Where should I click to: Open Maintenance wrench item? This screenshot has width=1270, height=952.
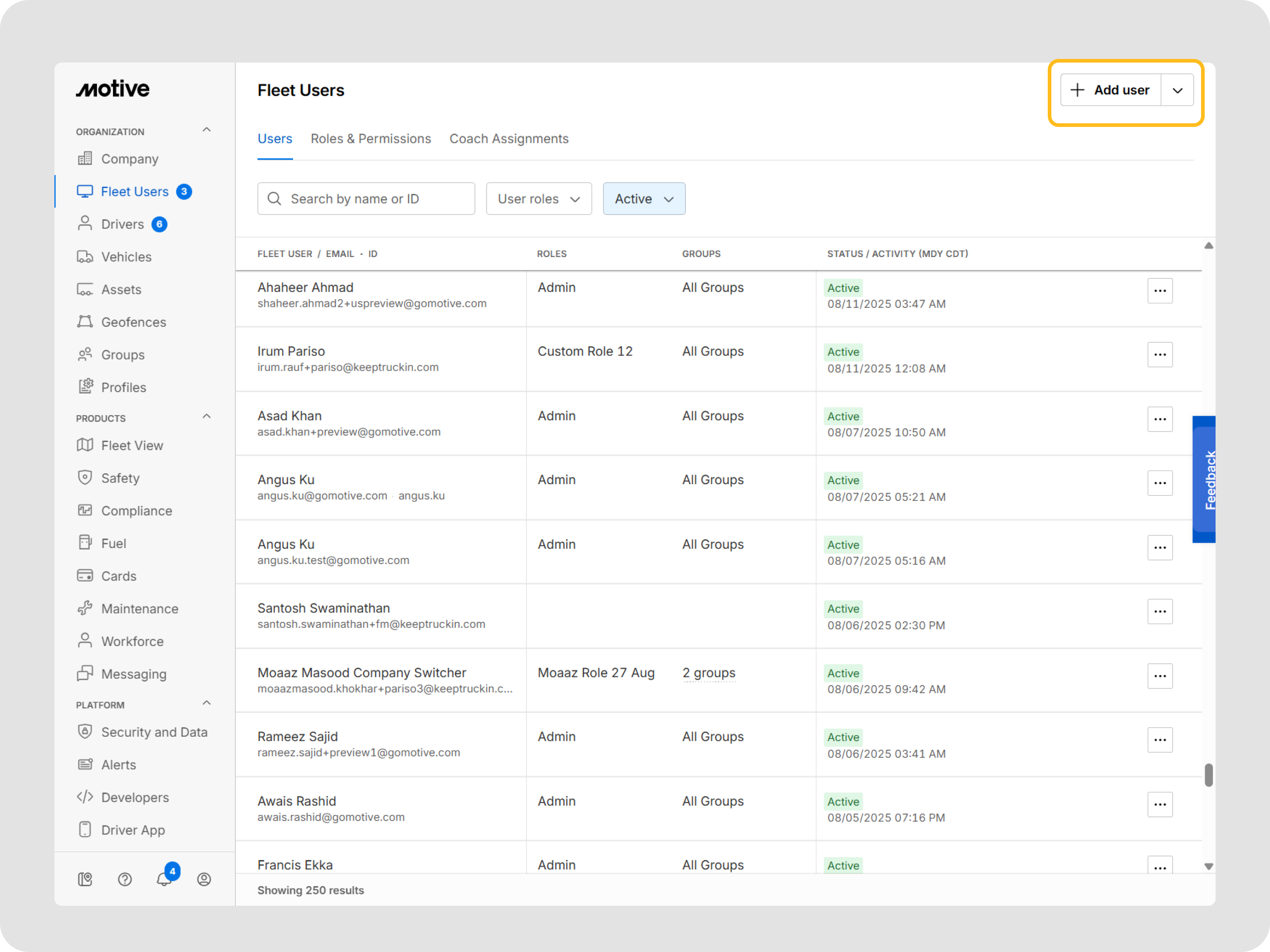(140, 608)
